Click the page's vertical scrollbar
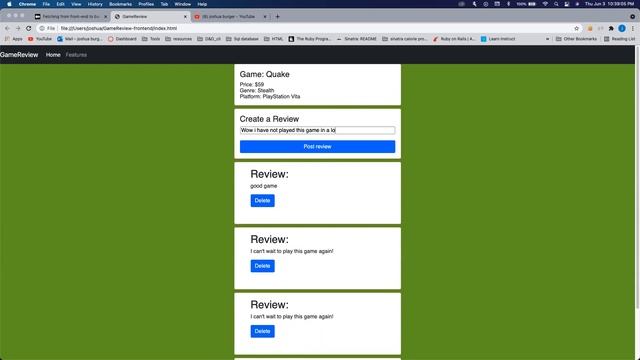 click(637, 178)
